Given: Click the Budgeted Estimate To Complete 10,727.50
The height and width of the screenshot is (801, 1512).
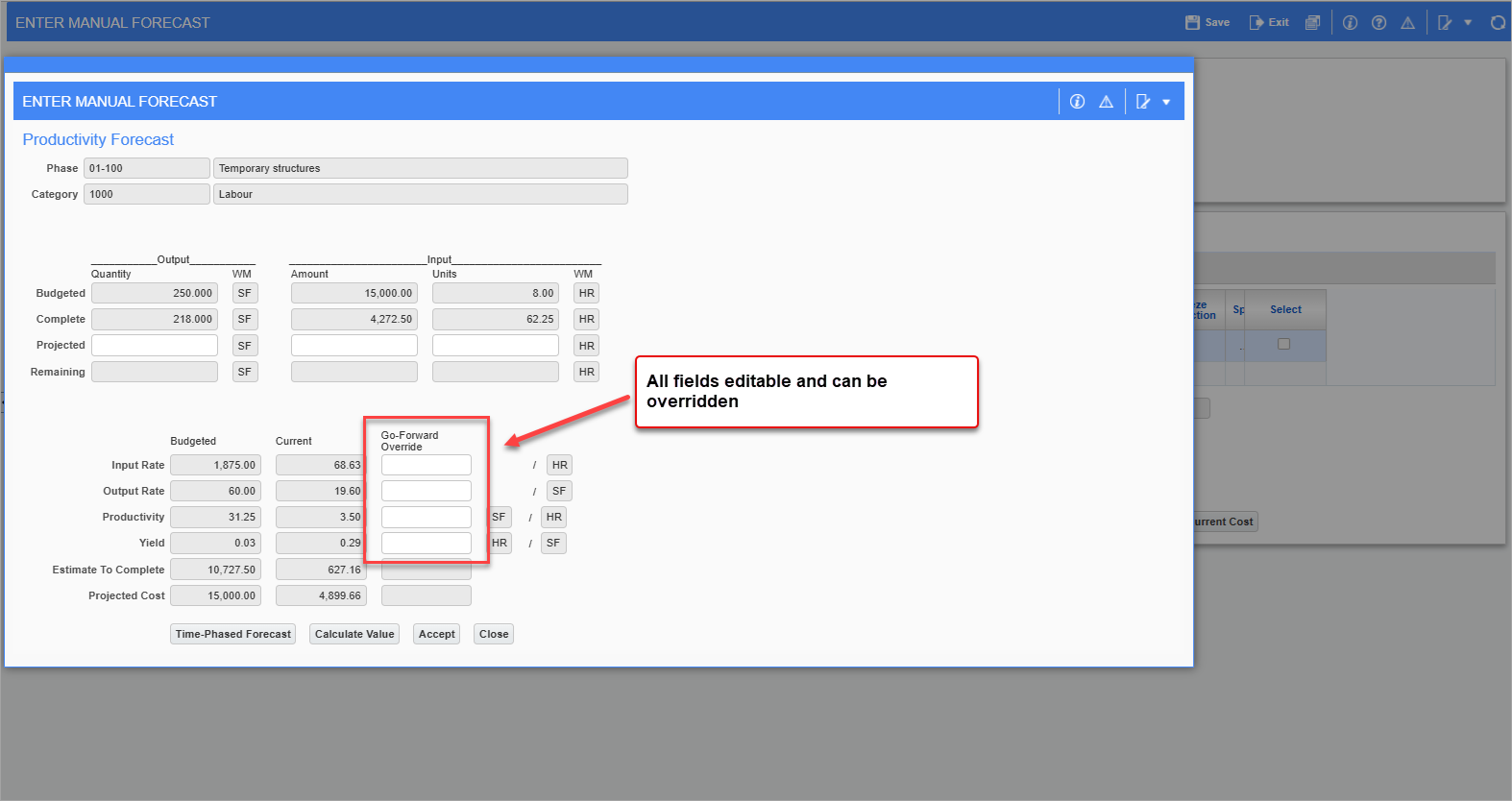Looking at the screenshot, I should pos(216,570).
